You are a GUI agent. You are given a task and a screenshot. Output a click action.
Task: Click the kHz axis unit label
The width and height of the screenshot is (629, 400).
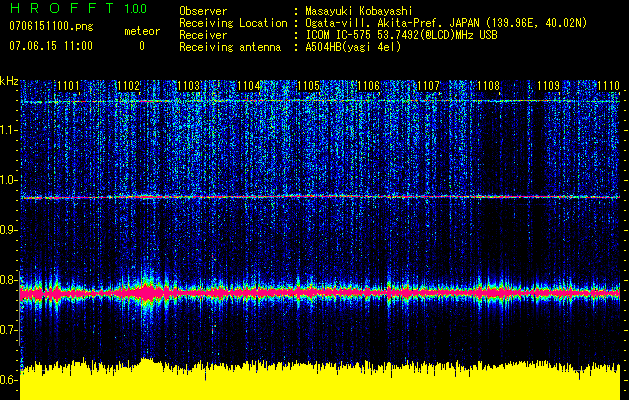click(x=9, y=80)
